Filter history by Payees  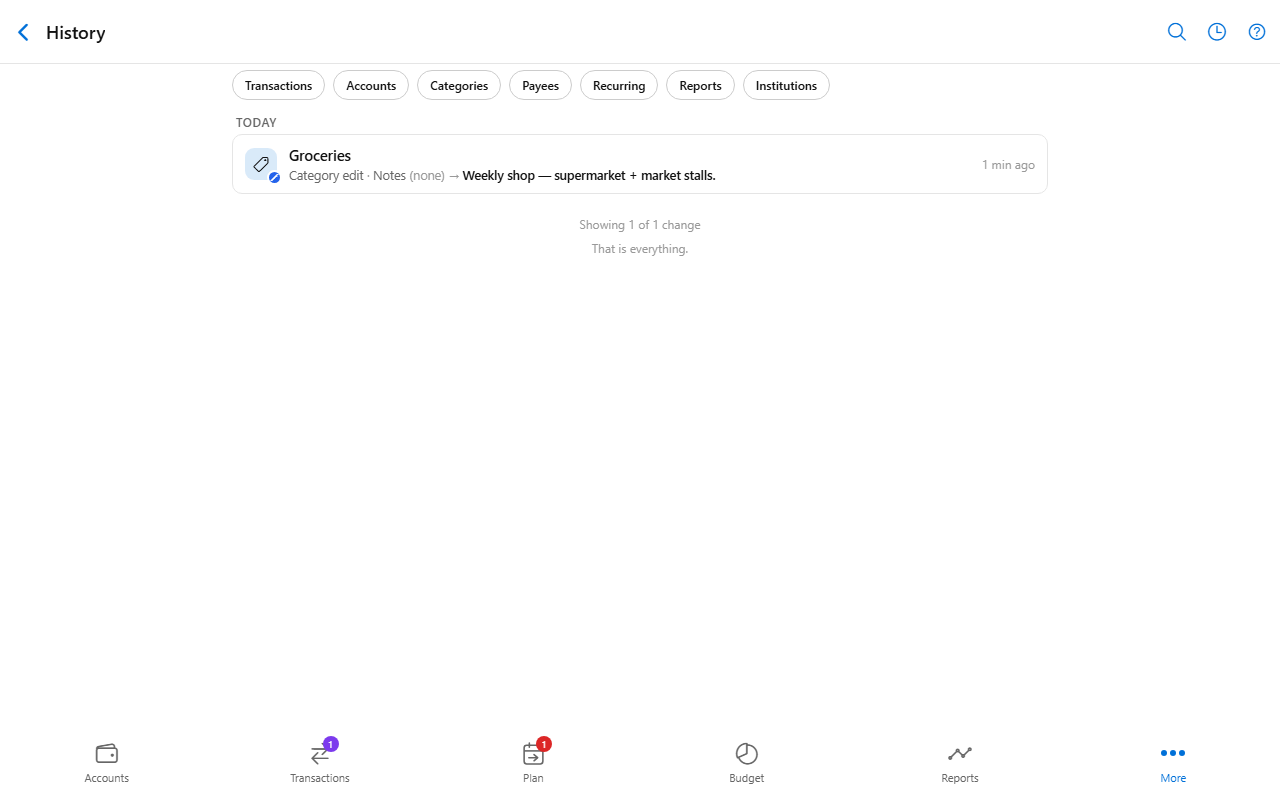tap(541, 85)
